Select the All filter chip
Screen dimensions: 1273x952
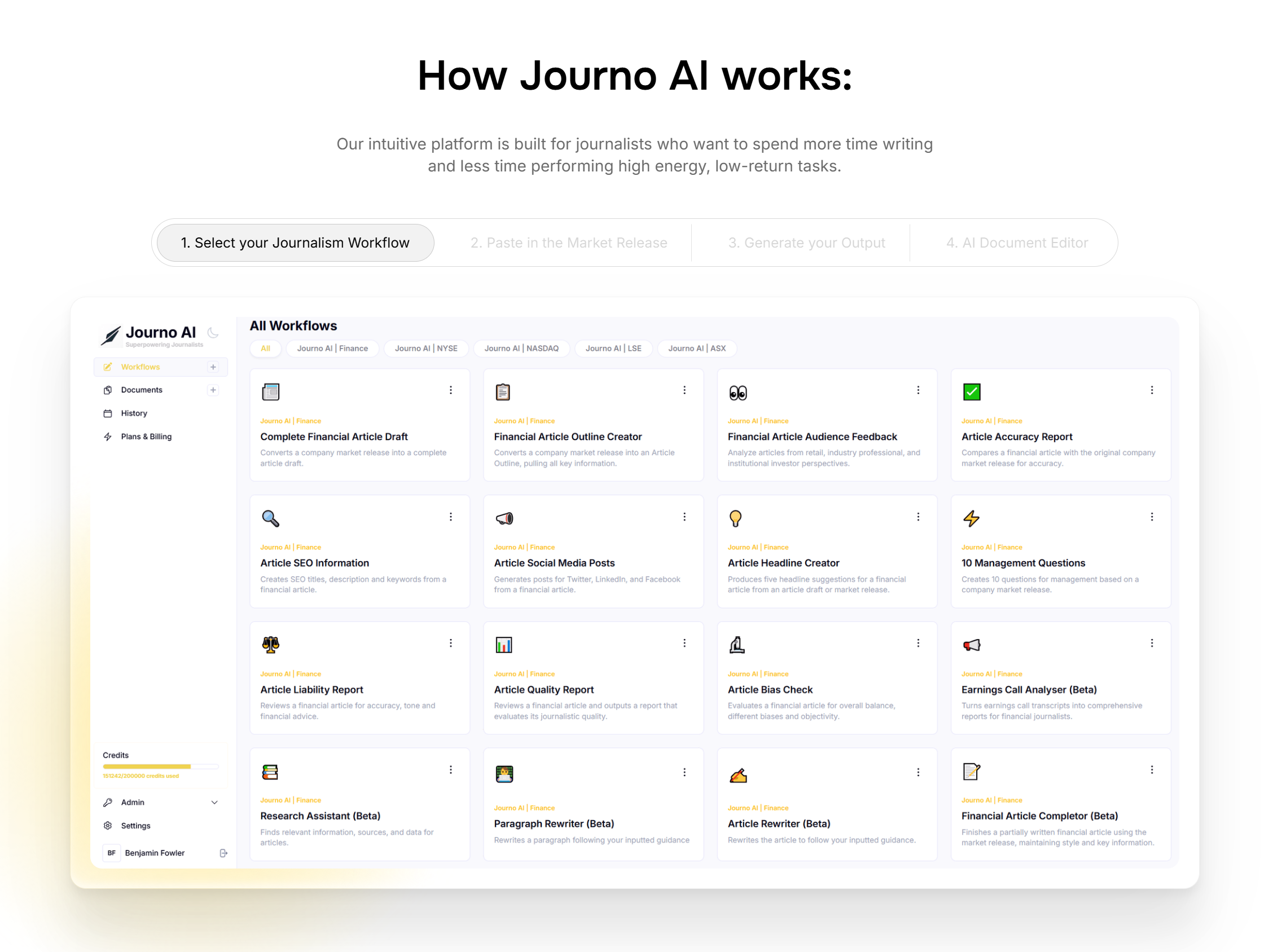265,349
